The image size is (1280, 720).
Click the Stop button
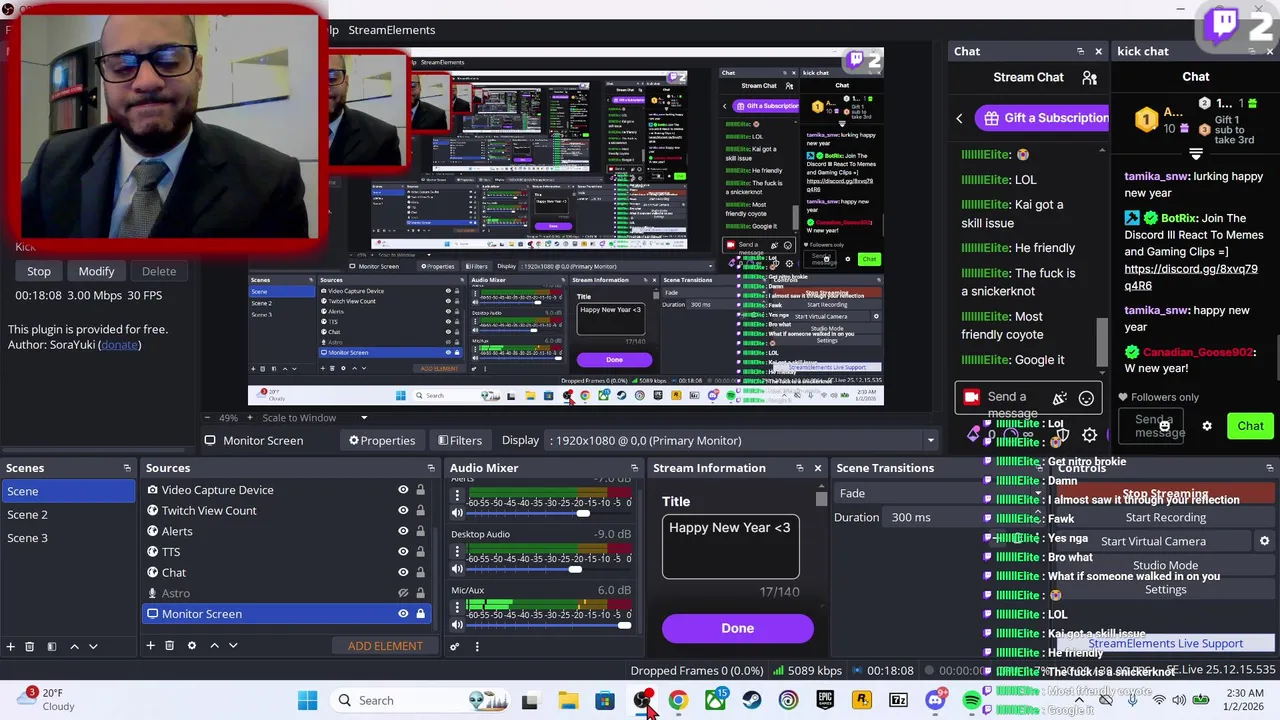pyautogui.click(x=38, y=271)
